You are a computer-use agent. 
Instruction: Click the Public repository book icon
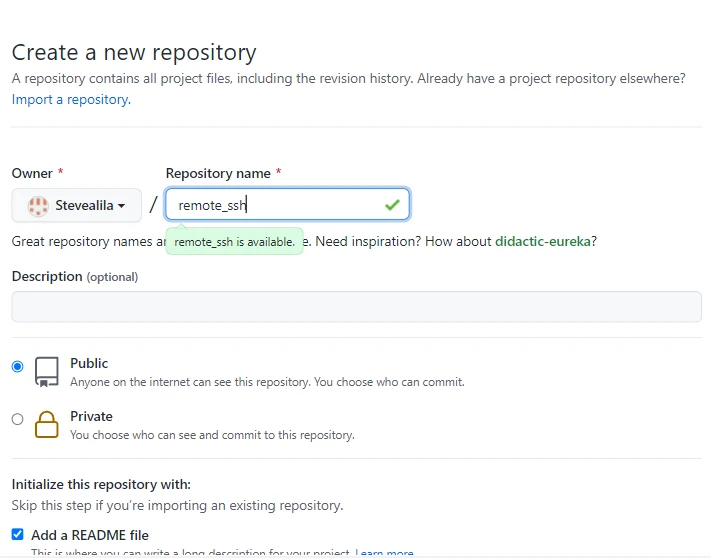[47, 371]
